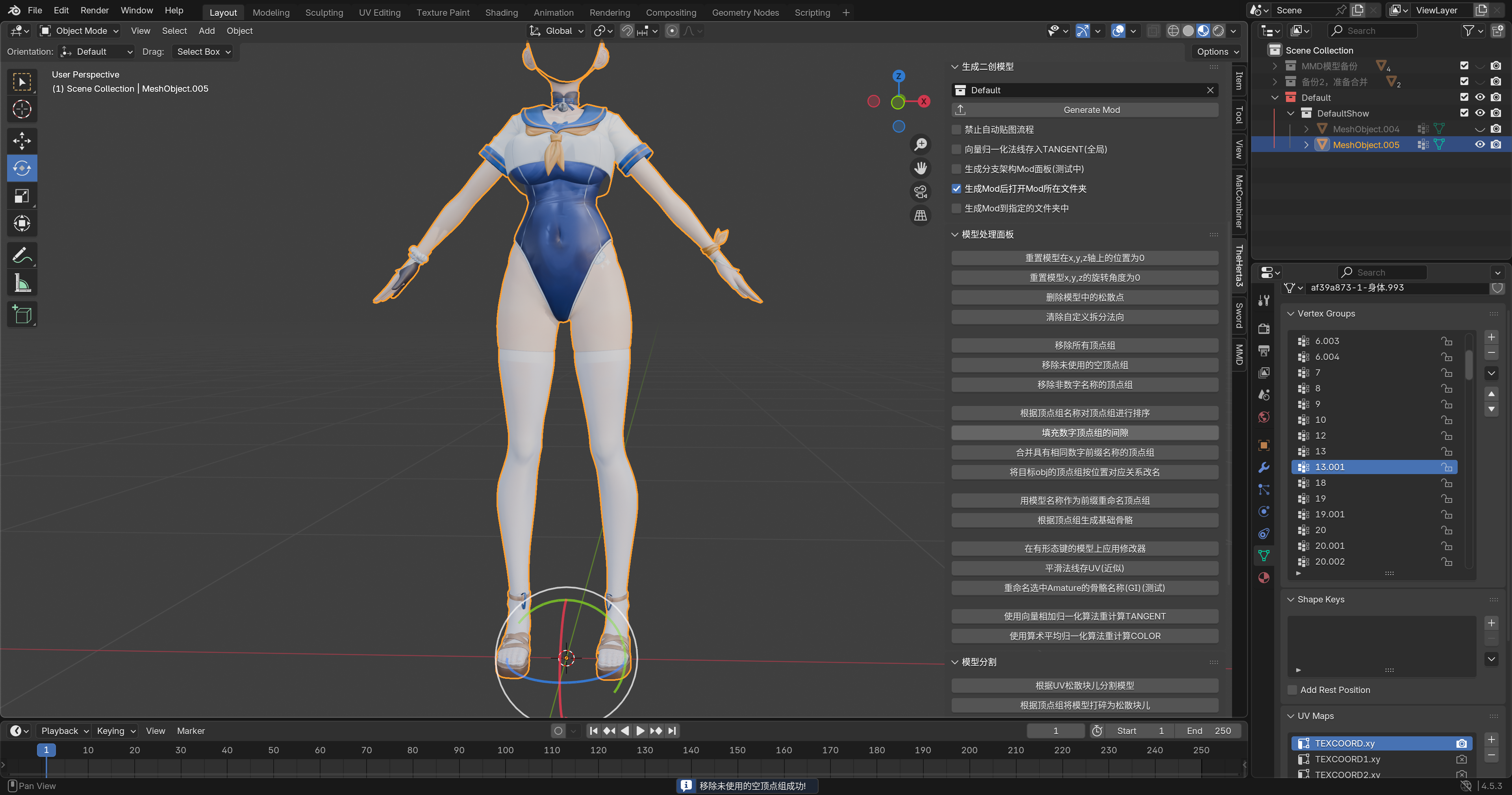Screen dimensions: 1512x795
Task: Select the Move tool in toolbar
Action: (x=22, y=140)
